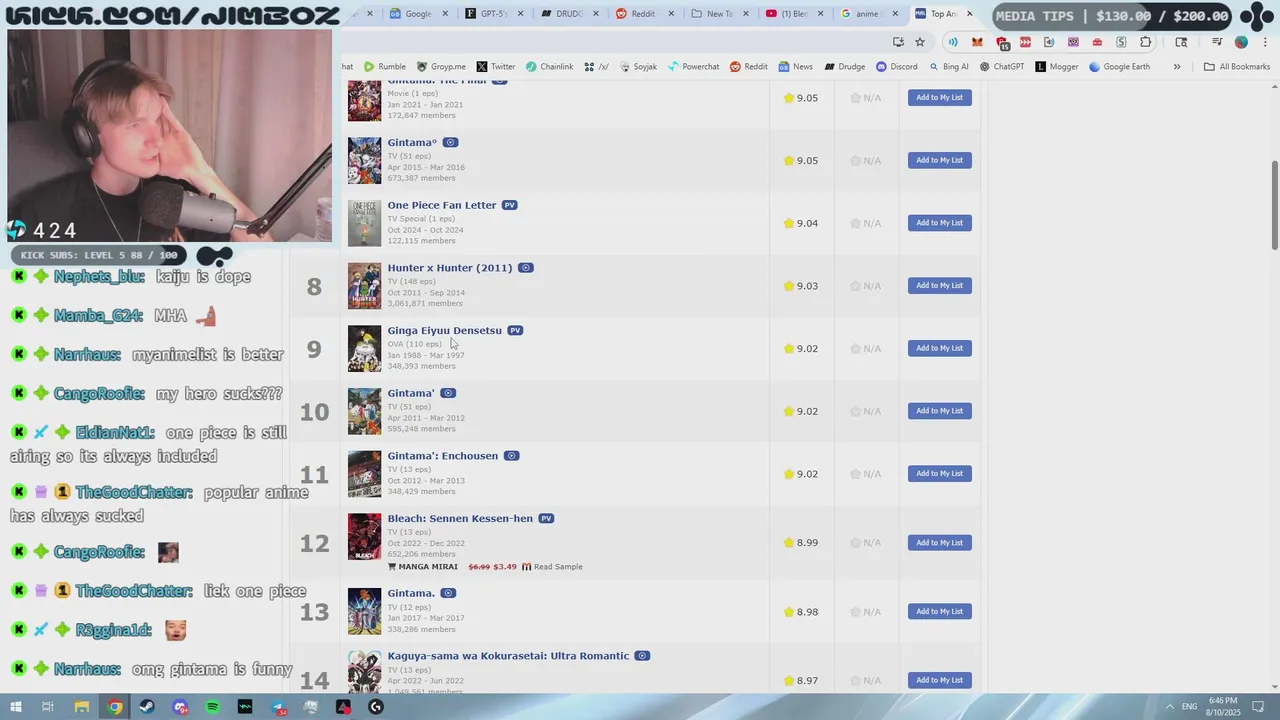Click the ENG language indicator in tray

point(1190,707)
